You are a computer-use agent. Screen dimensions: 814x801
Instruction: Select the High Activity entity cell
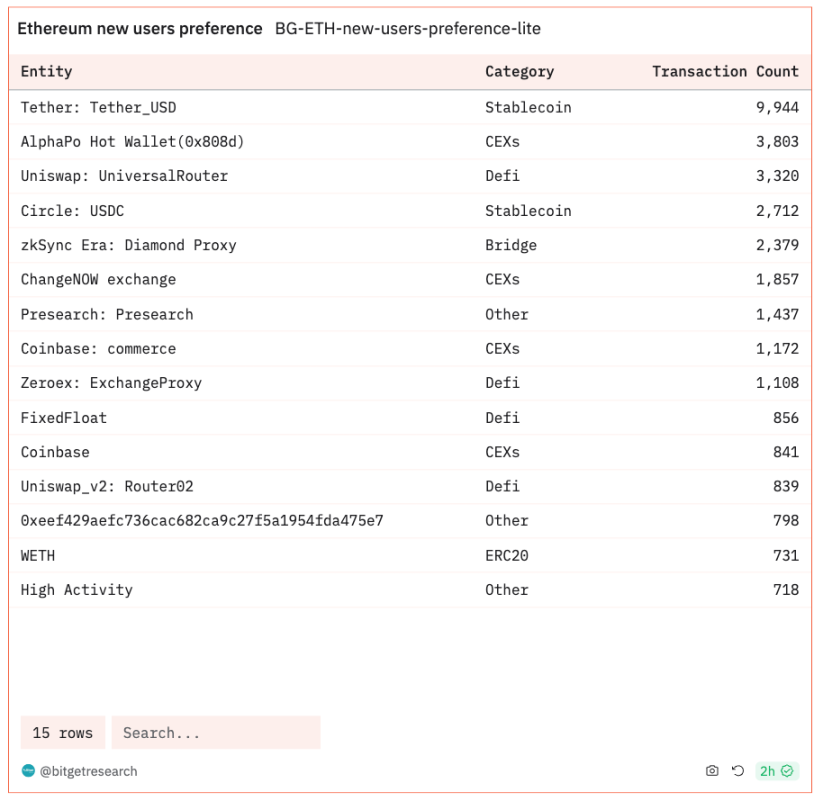(x=76, y=590)
